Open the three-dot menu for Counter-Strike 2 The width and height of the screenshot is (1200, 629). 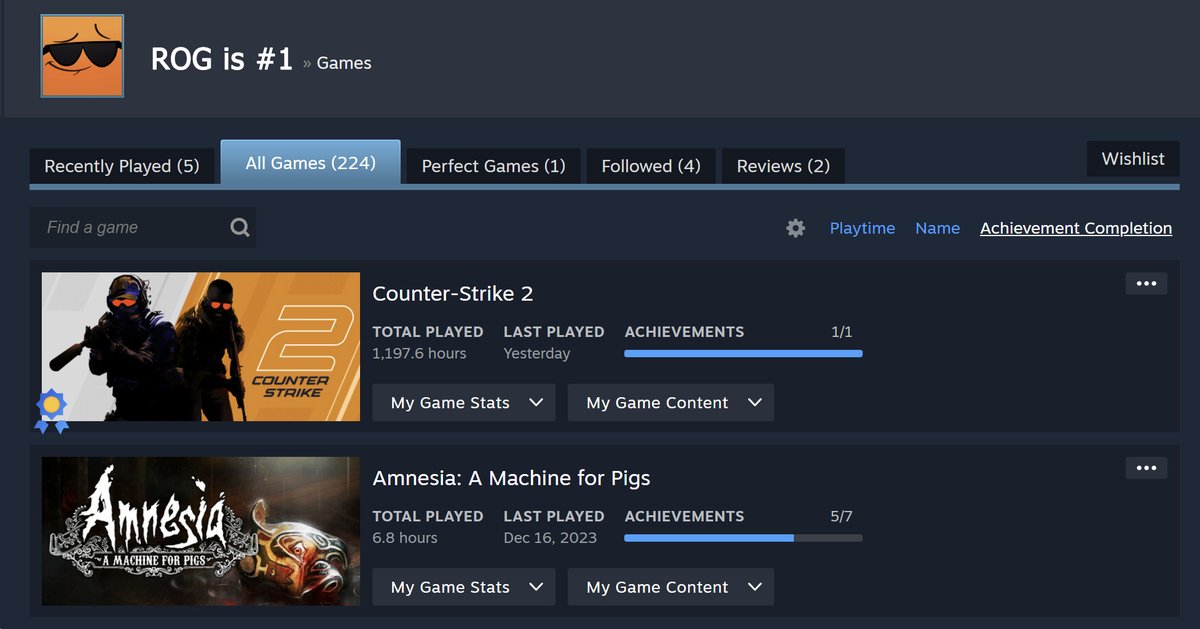(x=1146, y=284)
